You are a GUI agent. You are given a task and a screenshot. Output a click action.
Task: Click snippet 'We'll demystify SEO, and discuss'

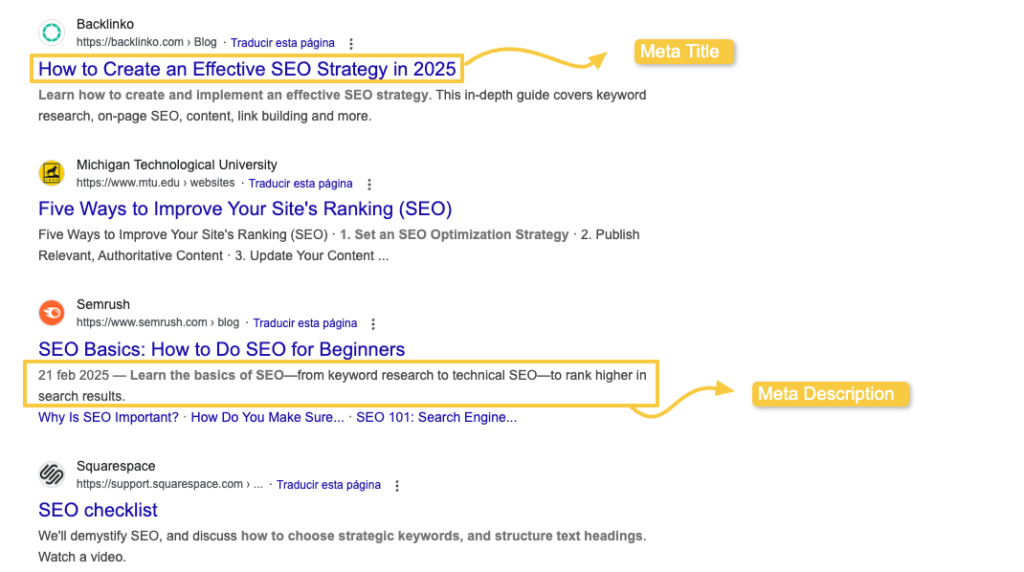(x=138, y=536)
